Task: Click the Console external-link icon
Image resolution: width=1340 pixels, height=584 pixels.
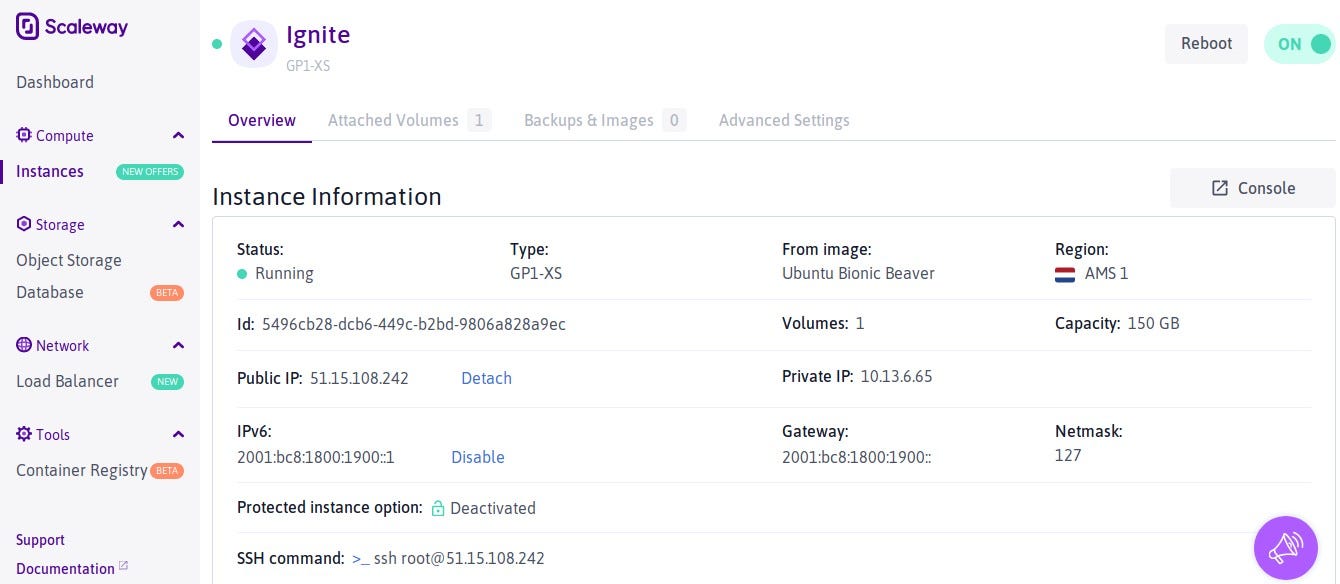Action: (x=1219, y=188)
